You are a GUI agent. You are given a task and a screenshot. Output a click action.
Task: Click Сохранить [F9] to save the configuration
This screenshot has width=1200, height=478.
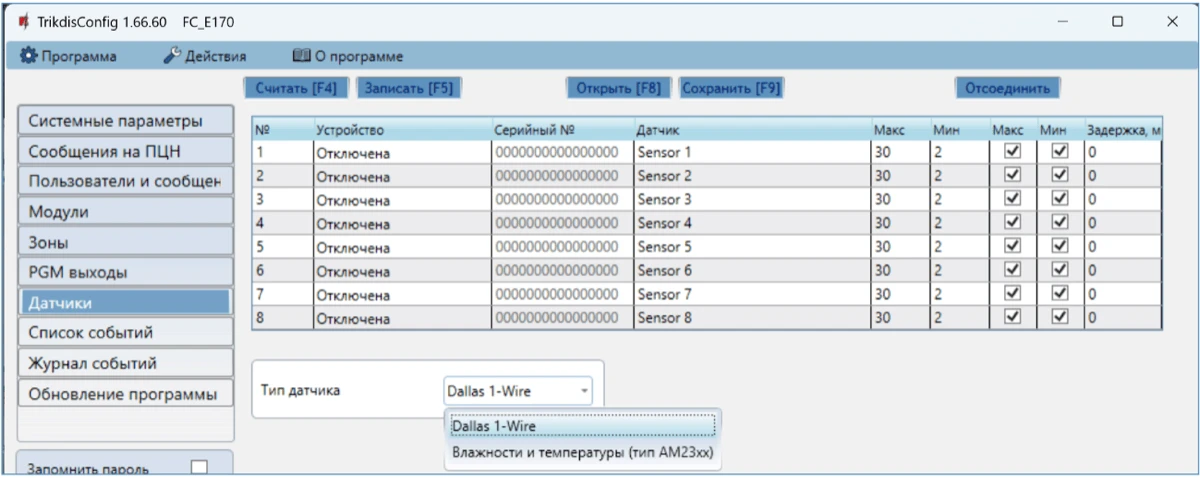coord(730,88)
